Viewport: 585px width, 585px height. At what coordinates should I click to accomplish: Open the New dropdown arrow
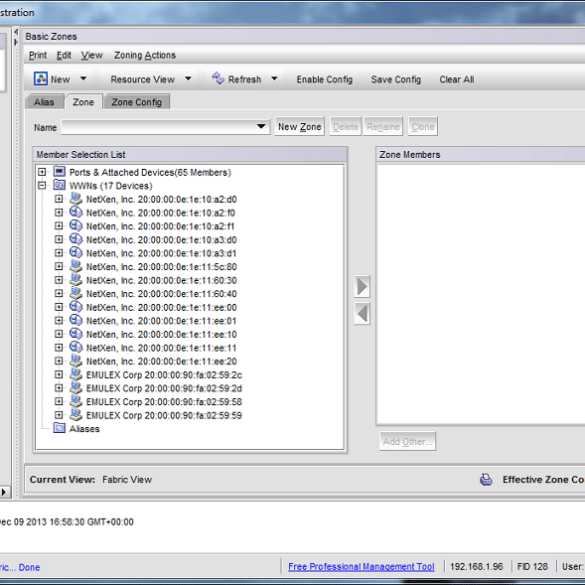[x=83, y=79]
